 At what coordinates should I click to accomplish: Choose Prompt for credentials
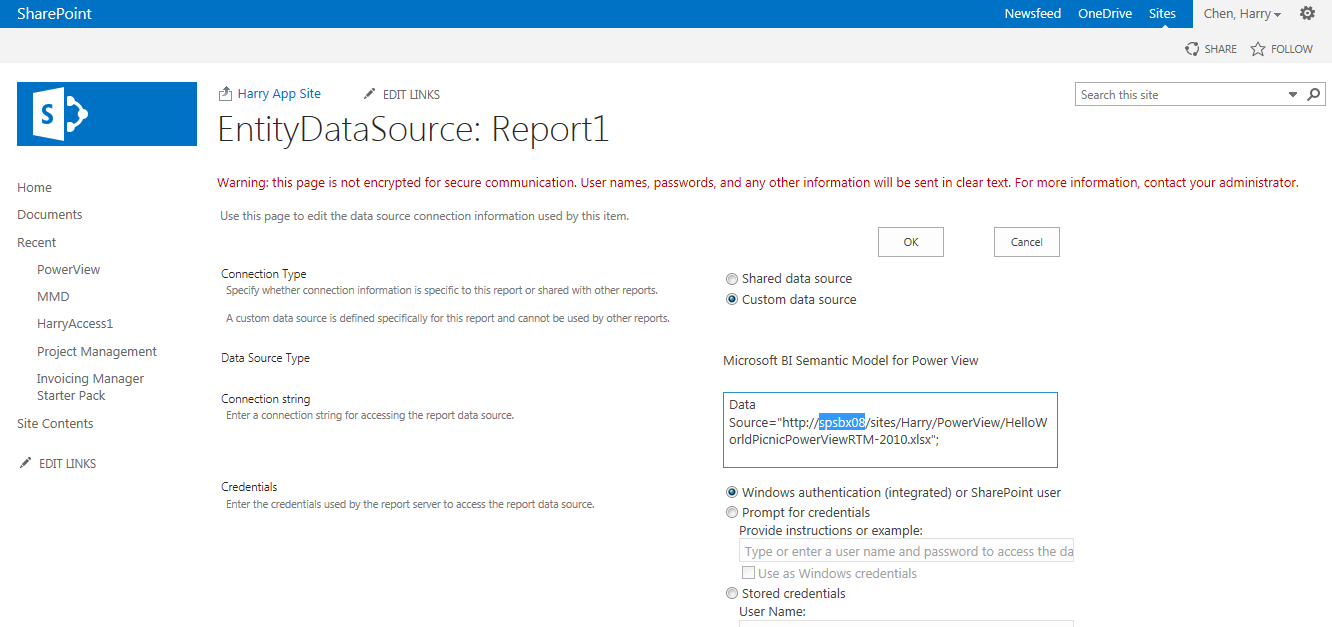(732, 511)
